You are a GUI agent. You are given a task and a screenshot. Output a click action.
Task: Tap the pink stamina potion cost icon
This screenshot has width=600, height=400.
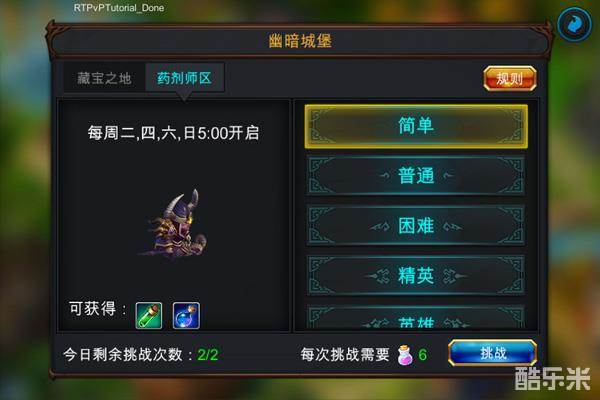405,355
